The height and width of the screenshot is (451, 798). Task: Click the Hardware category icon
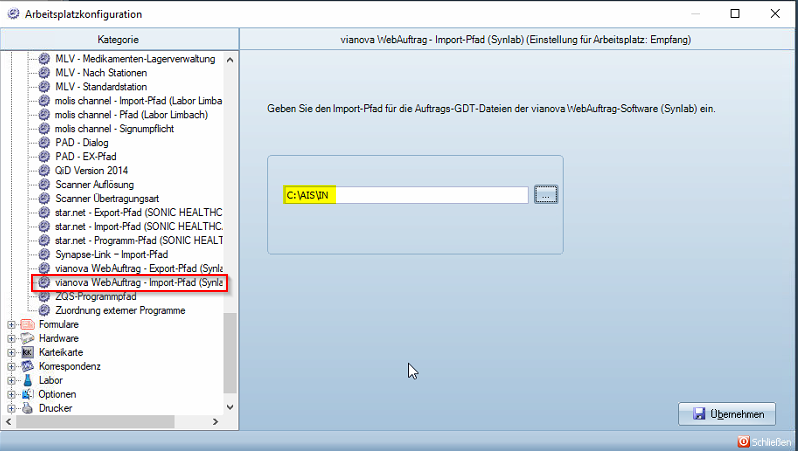pos(27,339)
